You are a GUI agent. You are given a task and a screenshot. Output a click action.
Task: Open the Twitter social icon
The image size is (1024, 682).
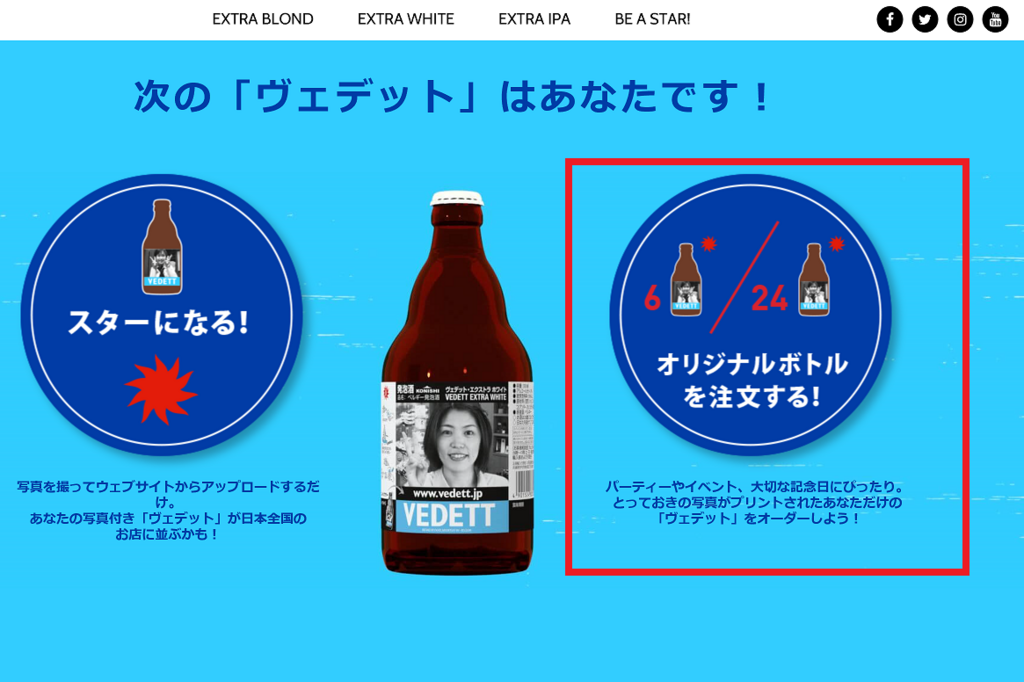click(x=925, y=19)
